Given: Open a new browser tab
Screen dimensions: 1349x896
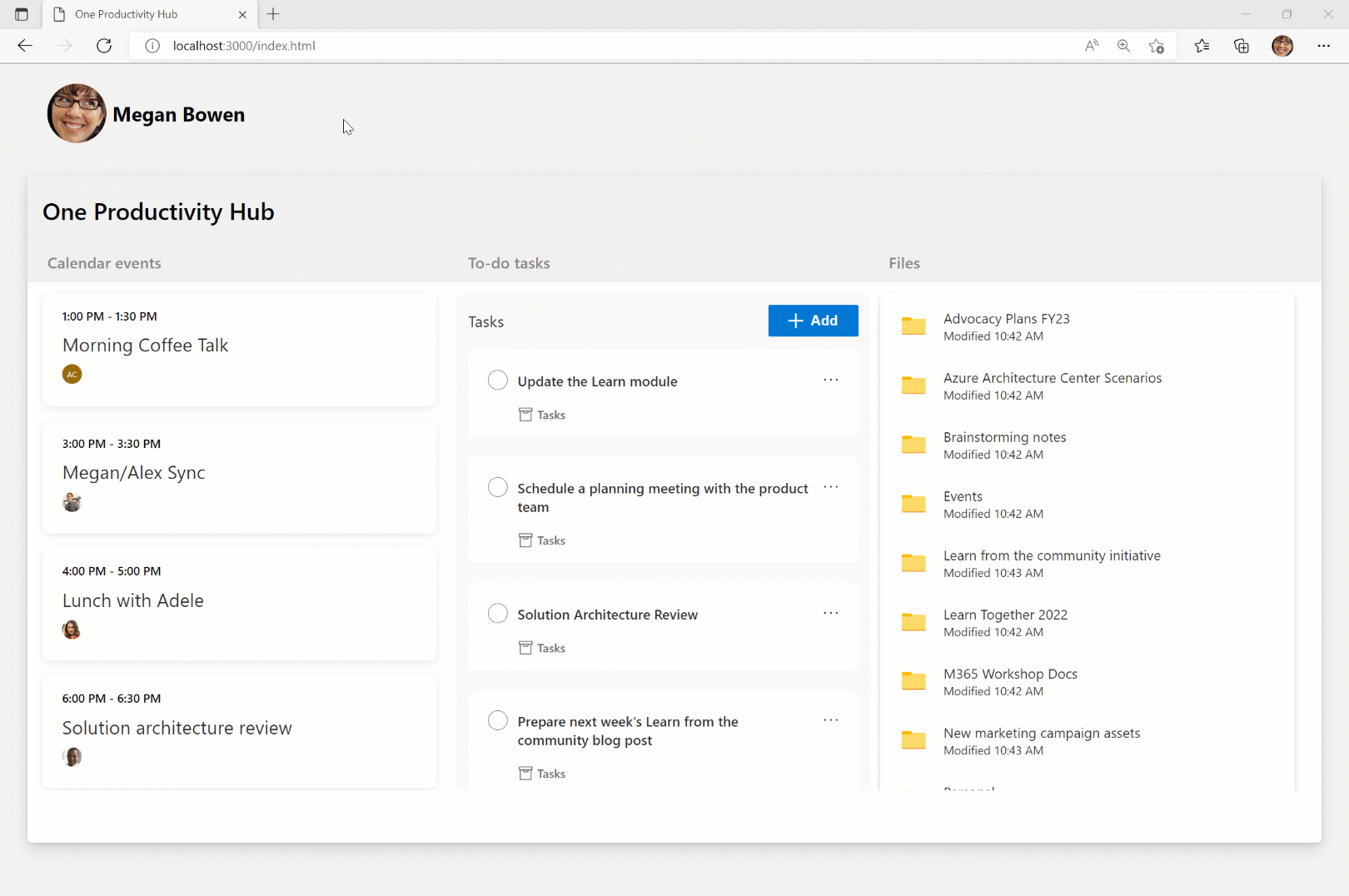Looking at the screenshot, I should point(273,14).
